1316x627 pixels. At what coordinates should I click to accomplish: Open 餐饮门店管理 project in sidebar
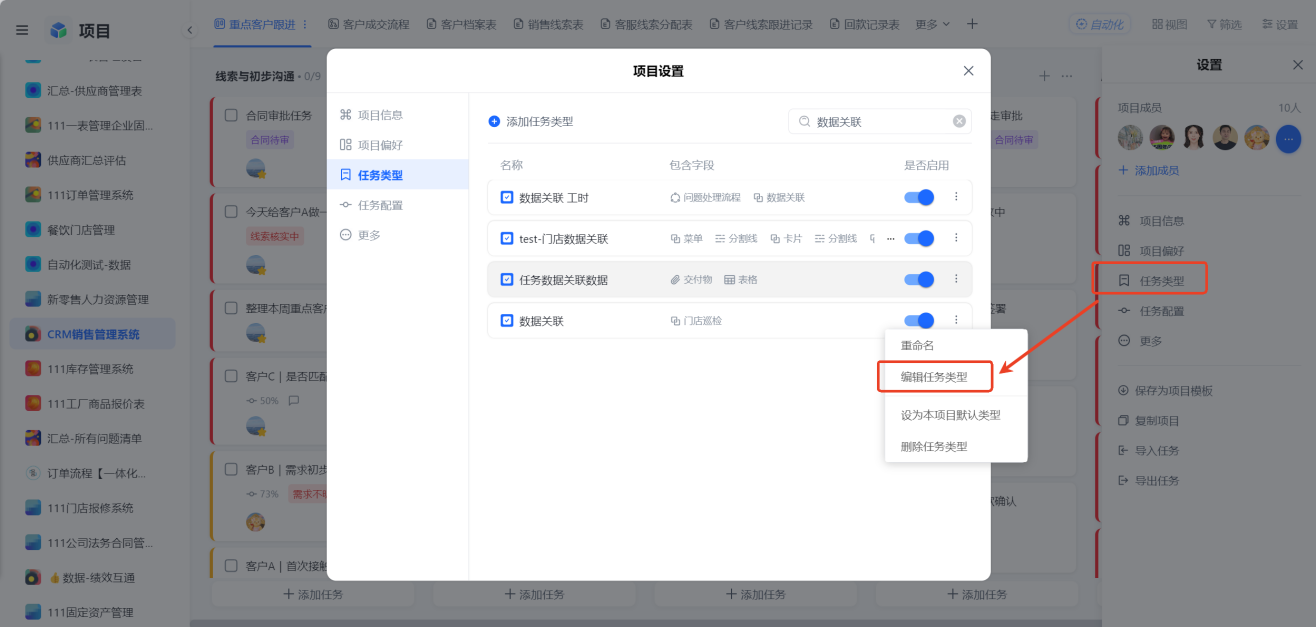(92, 230)
